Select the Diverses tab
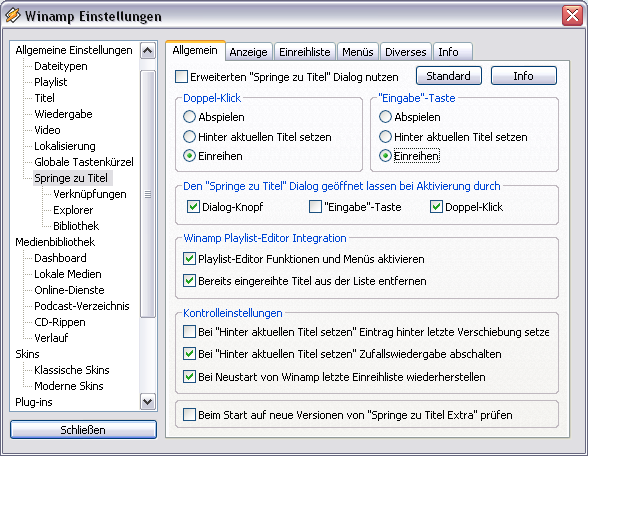This screenshot has height=512, width=640. (405, 52)
